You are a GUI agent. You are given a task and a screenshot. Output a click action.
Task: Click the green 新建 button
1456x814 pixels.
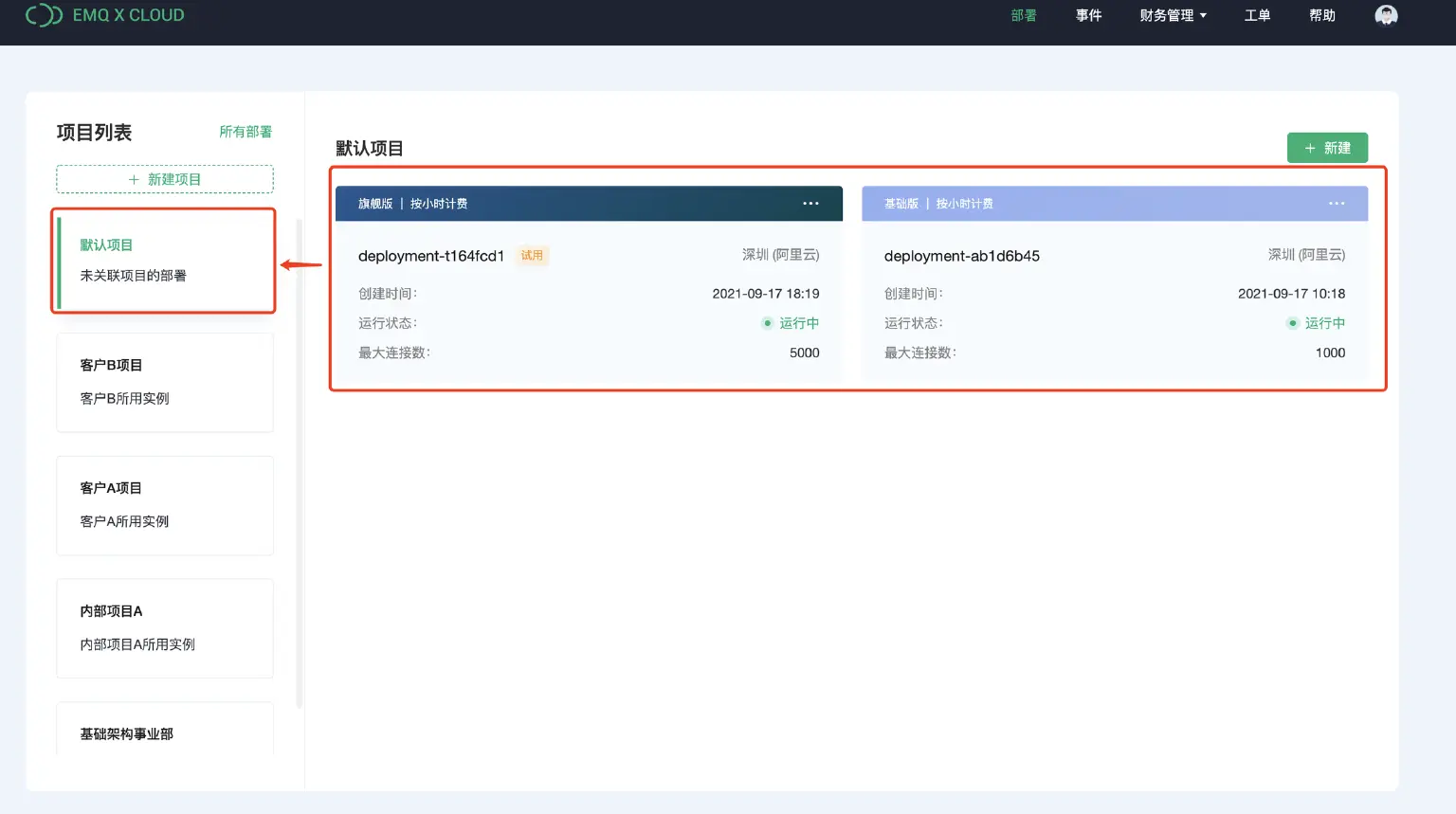[x=1327, y=148]
